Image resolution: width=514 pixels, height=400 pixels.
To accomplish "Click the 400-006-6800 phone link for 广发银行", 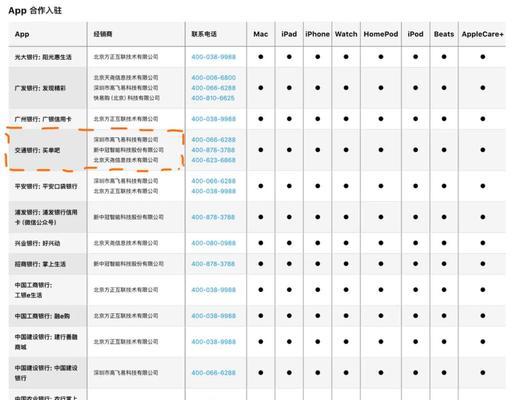I will pyautogui.click(x=213, y=78).
